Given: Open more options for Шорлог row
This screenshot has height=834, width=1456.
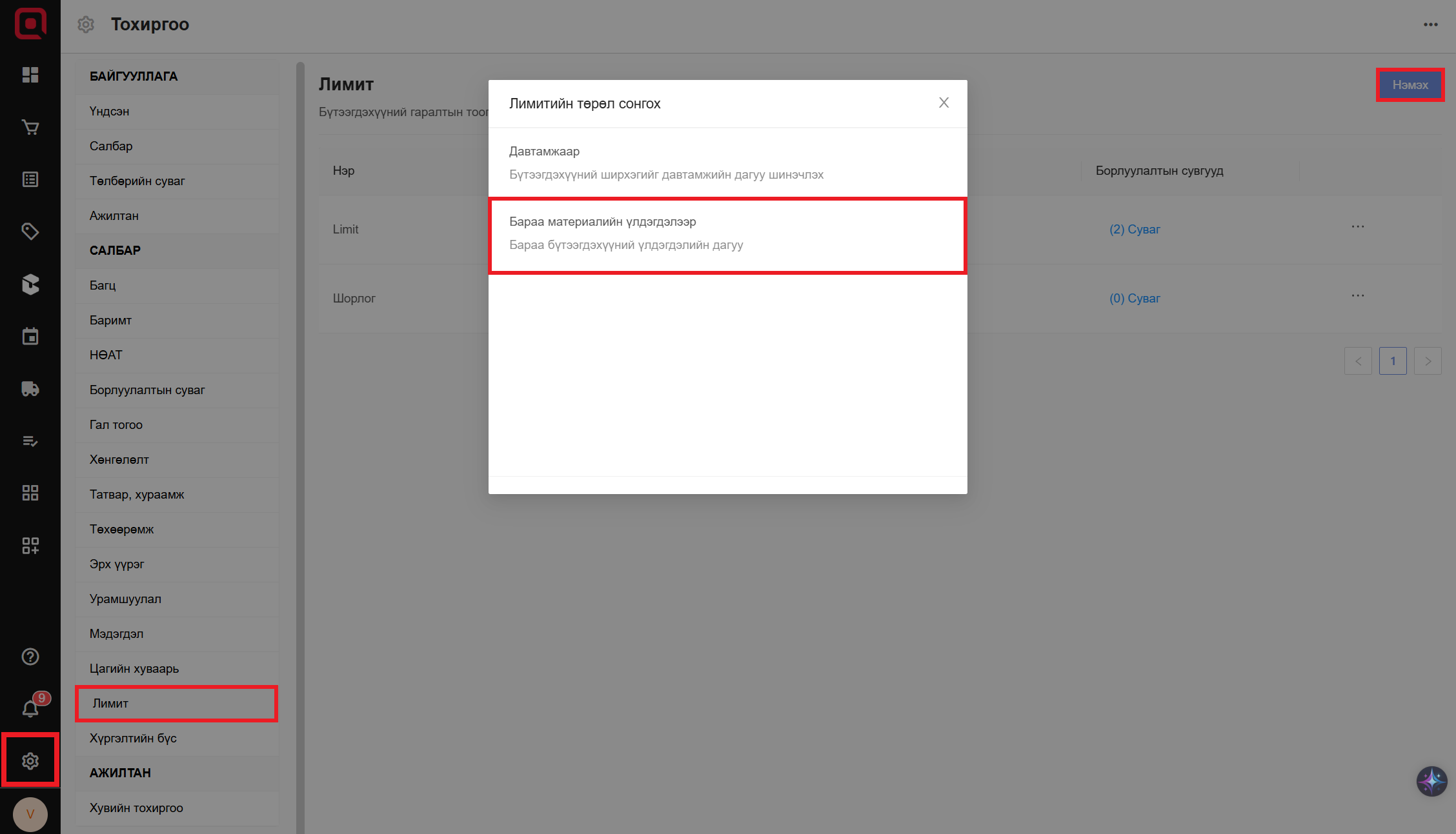Looking at the screenshot, I should coord(1358,296).
